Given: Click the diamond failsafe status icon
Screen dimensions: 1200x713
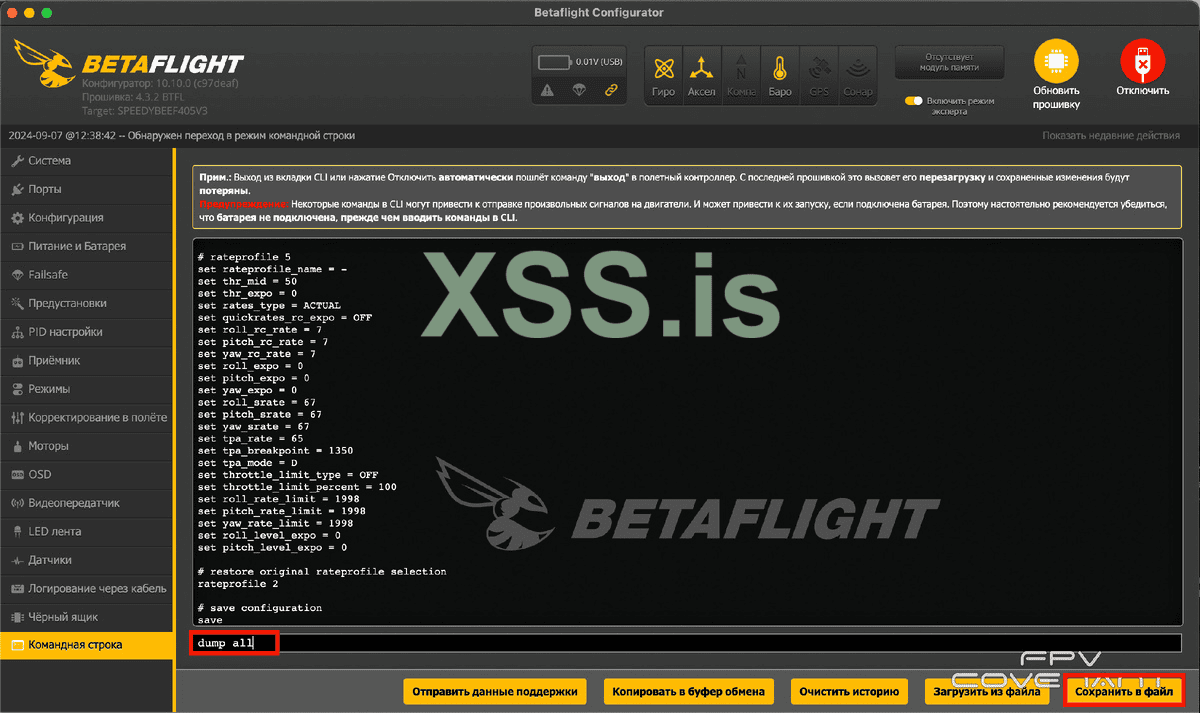Looking at the screenshot, I should (579, 90).
